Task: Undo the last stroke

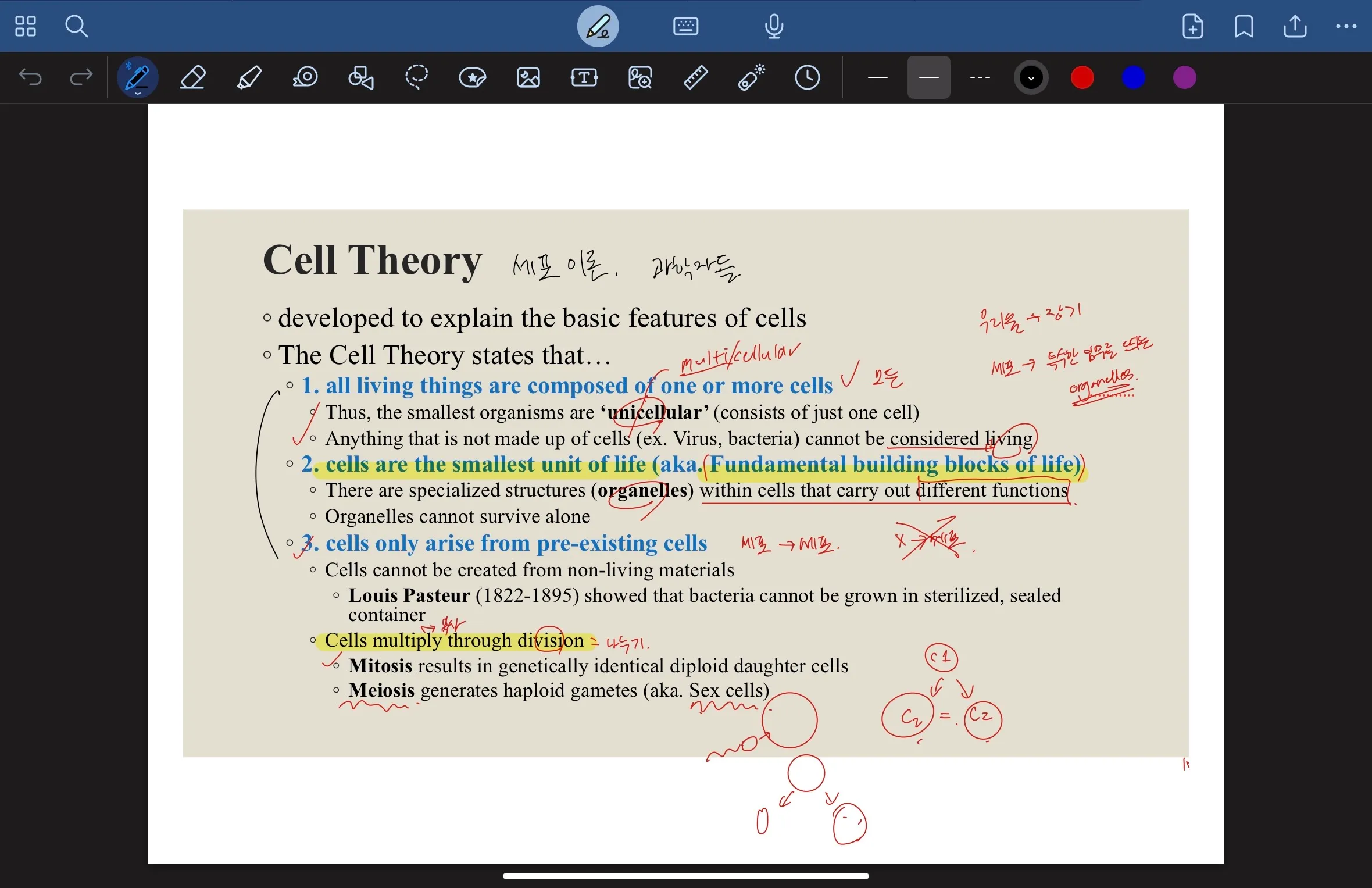Action: (x=30, y=77)
